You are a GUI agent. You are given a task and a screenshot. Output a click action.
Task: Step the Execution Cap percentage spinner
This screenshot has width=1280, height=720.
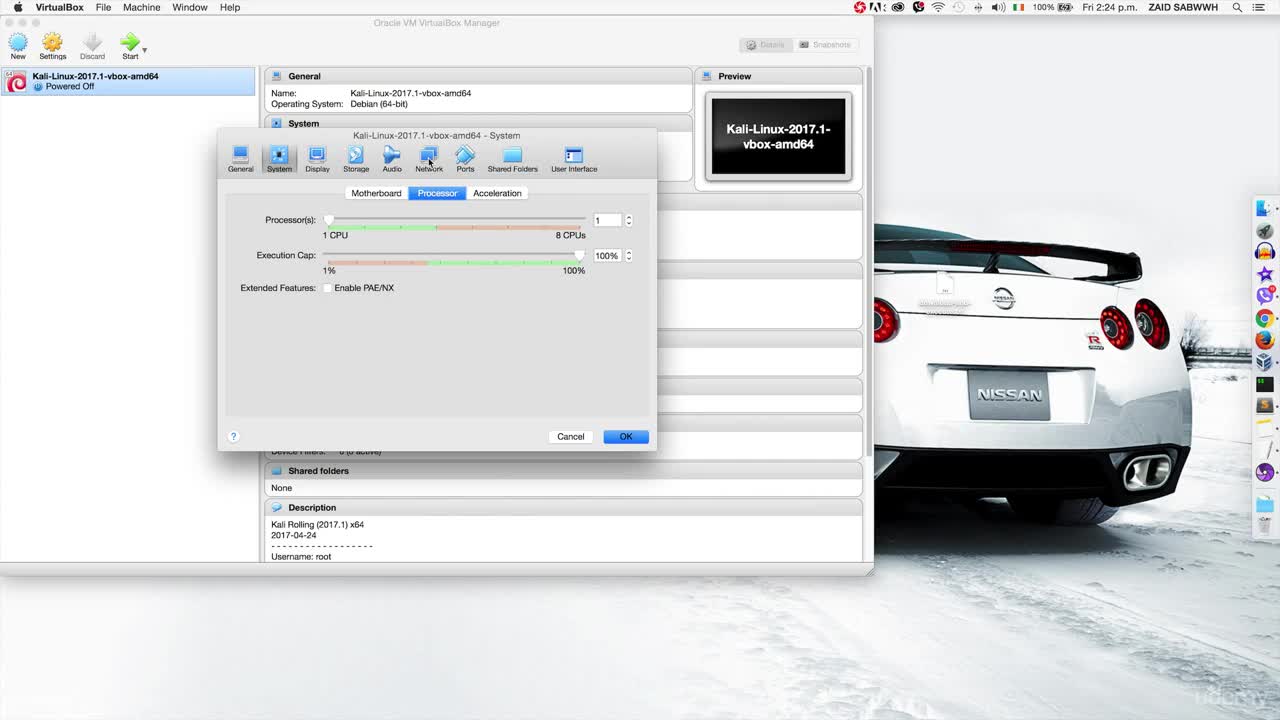coord(628,256)
